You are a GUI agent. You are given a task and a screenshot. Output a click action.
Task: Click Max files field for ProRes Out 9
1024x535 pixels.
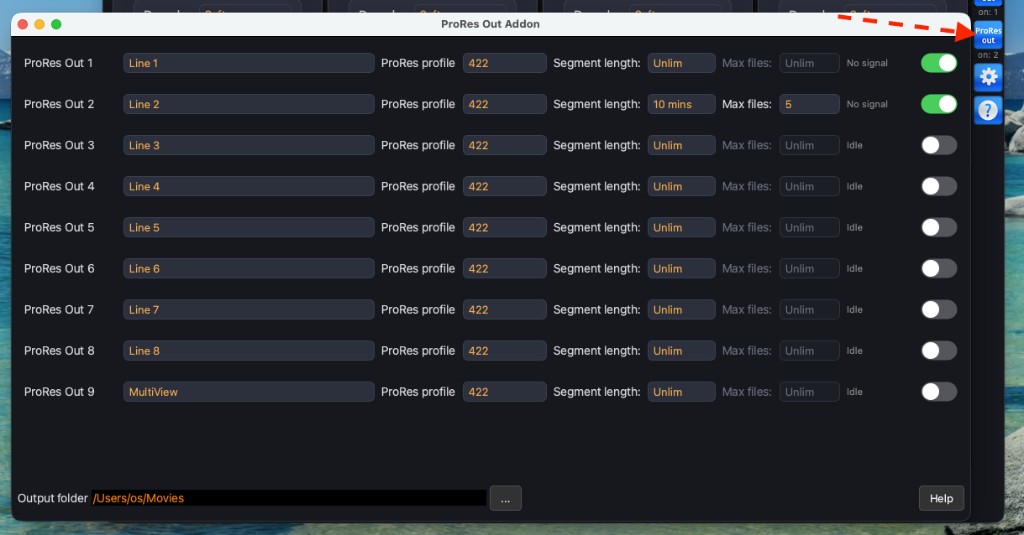(x=809, y=392)
